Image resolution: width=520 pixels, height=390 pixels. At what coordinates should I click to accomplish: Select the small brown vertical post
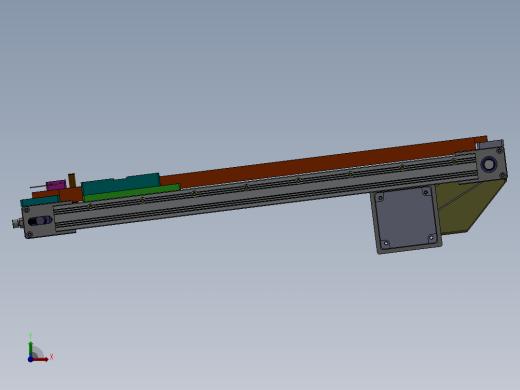(72, 180)
